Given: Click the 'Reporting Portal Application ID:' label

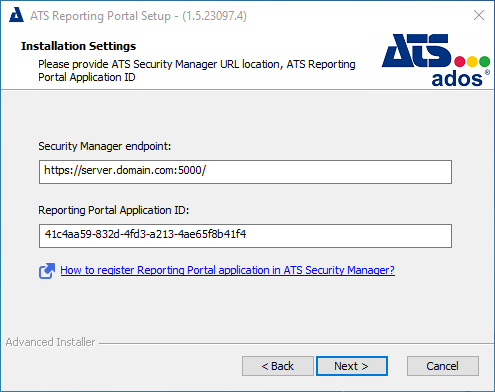Looking at the screenshot, I should coord(114,210).
